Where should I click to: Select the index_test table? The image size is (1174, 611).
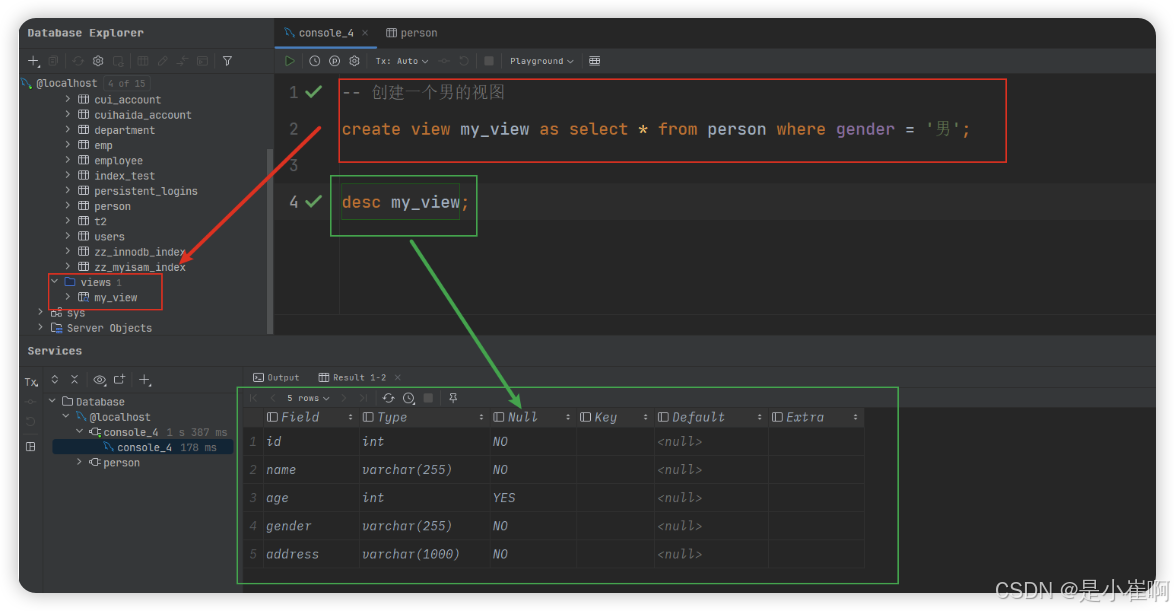click(124, 175)
